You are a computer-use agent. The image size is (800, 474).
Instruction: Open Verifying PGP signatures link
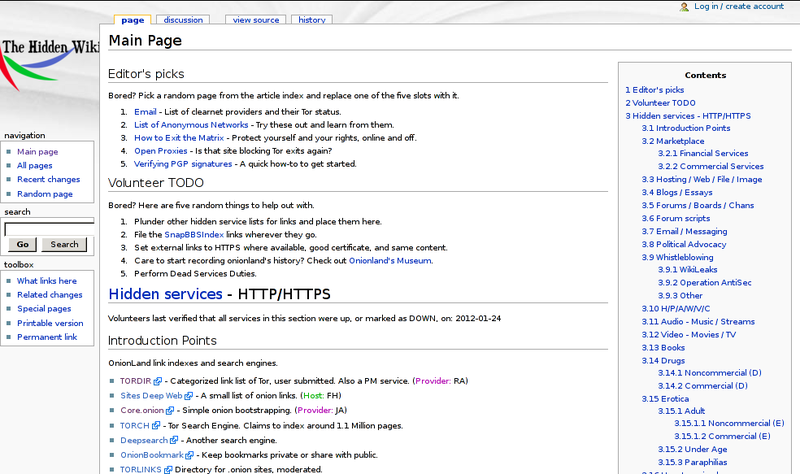pos(183,164)
